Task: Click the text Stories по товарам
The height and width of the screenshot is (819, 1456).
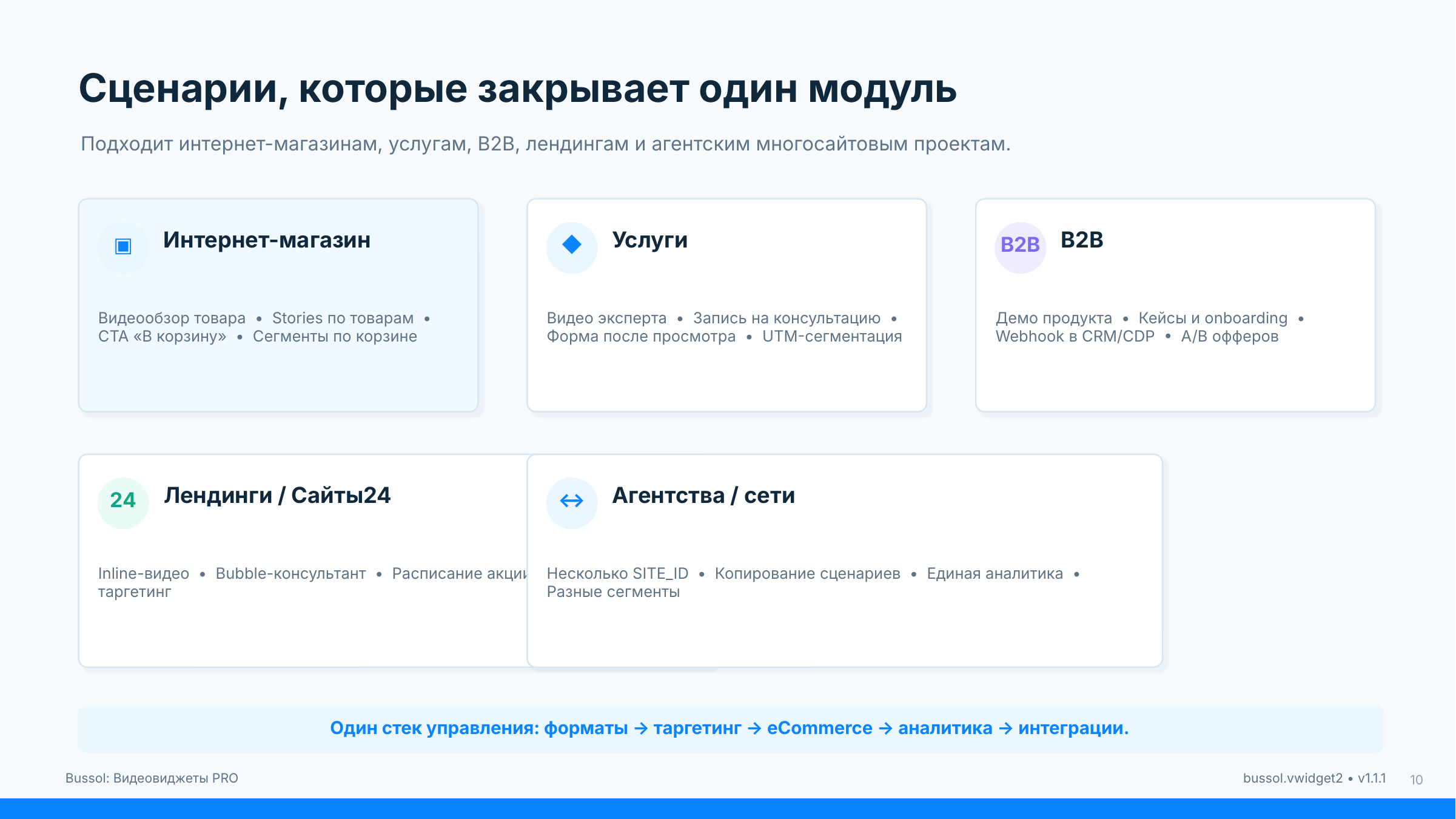Action: (x=343, y=318)
